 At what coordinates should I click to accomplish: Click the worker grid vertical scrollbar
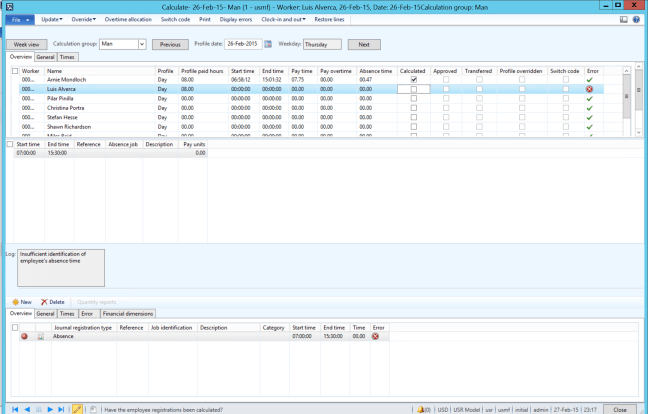(x=626, y=96)
